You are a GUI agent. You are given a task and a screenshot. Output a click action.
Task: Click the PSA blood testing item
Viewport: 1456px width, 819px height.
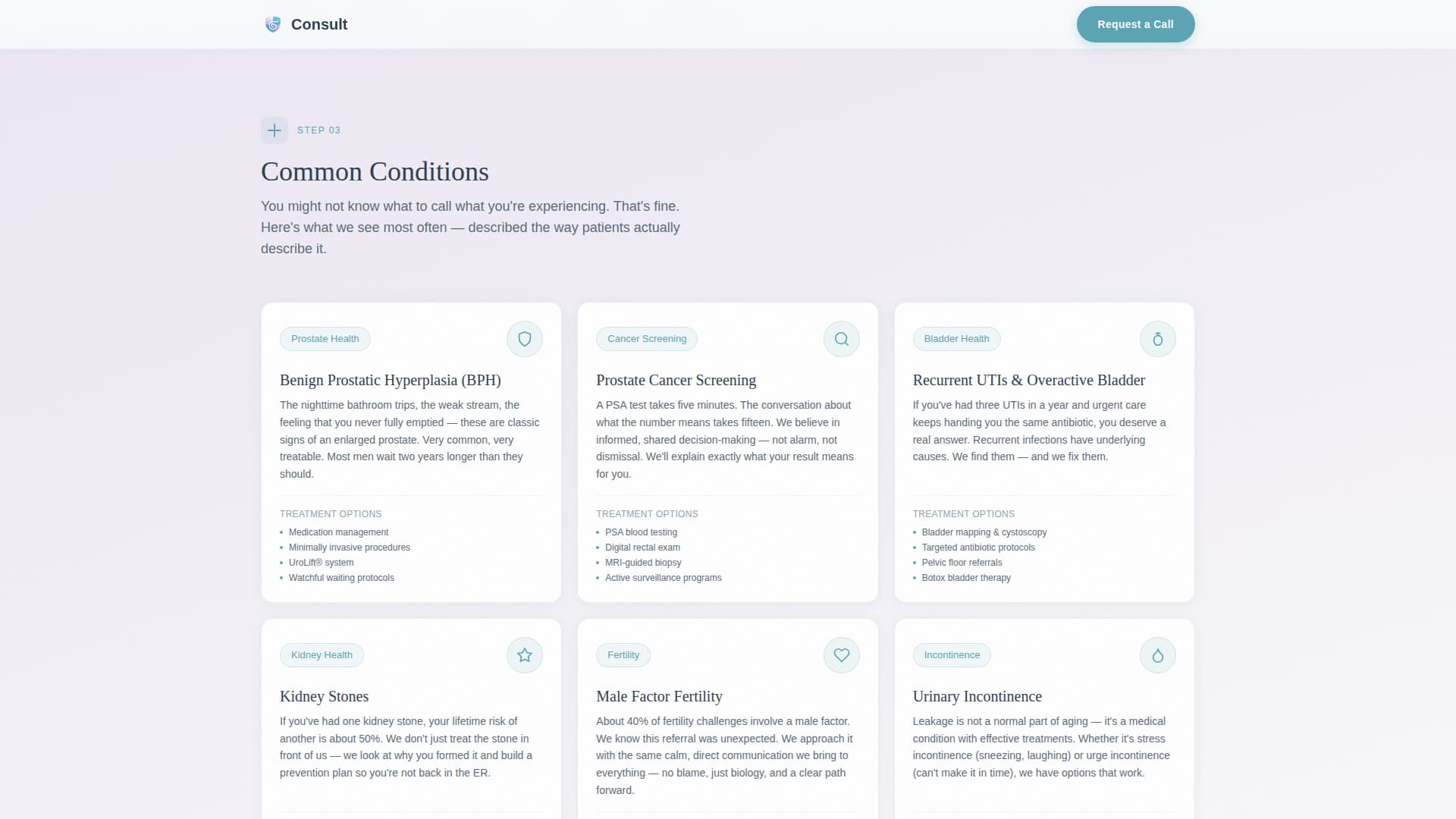point(641,532)
